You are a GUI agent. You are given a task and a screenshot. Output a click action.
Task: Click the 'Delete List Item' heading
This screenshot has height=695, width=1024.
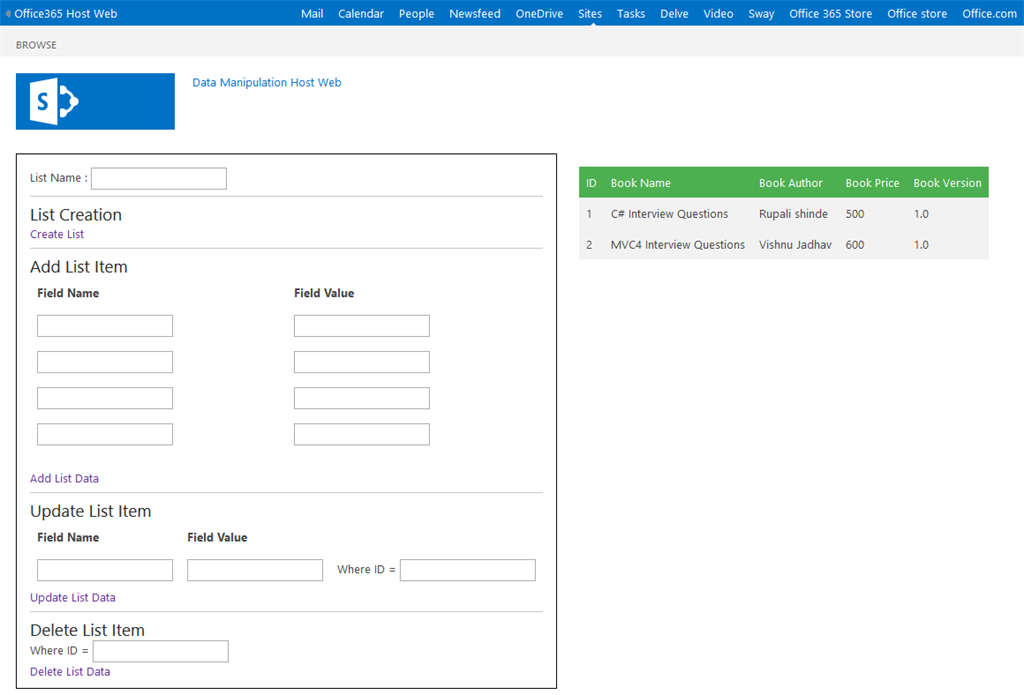click(88, 630)
